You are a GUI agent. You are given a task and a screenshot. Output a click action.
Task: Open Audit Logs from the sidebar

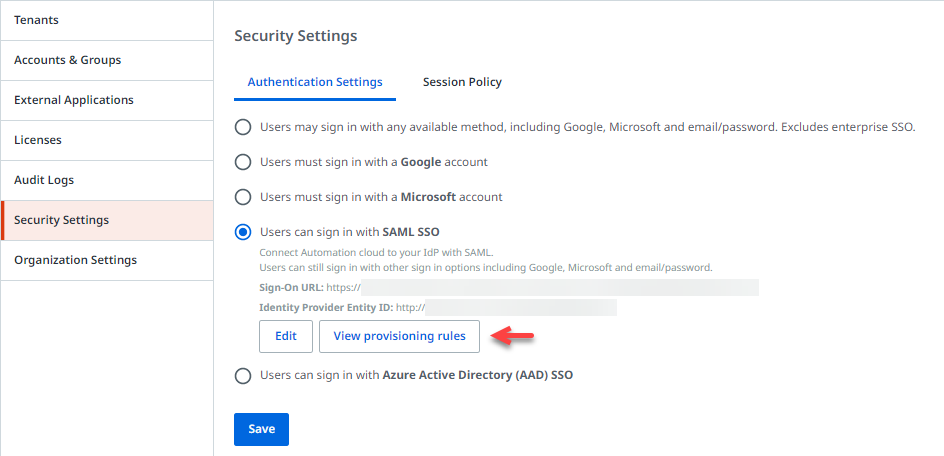coord(44,180)
